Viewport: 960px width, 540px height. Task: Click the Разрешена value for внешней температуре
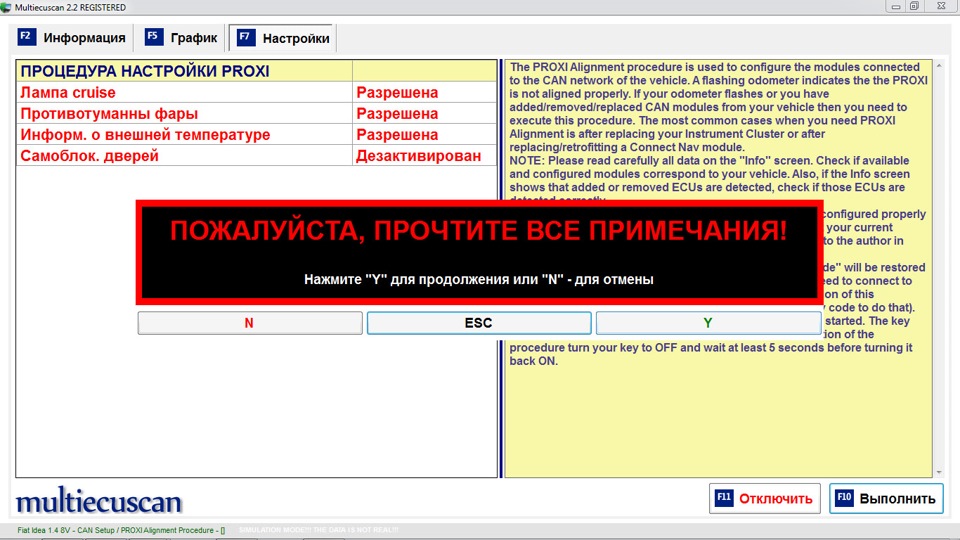pyautogui.click(x=397, y=135)
